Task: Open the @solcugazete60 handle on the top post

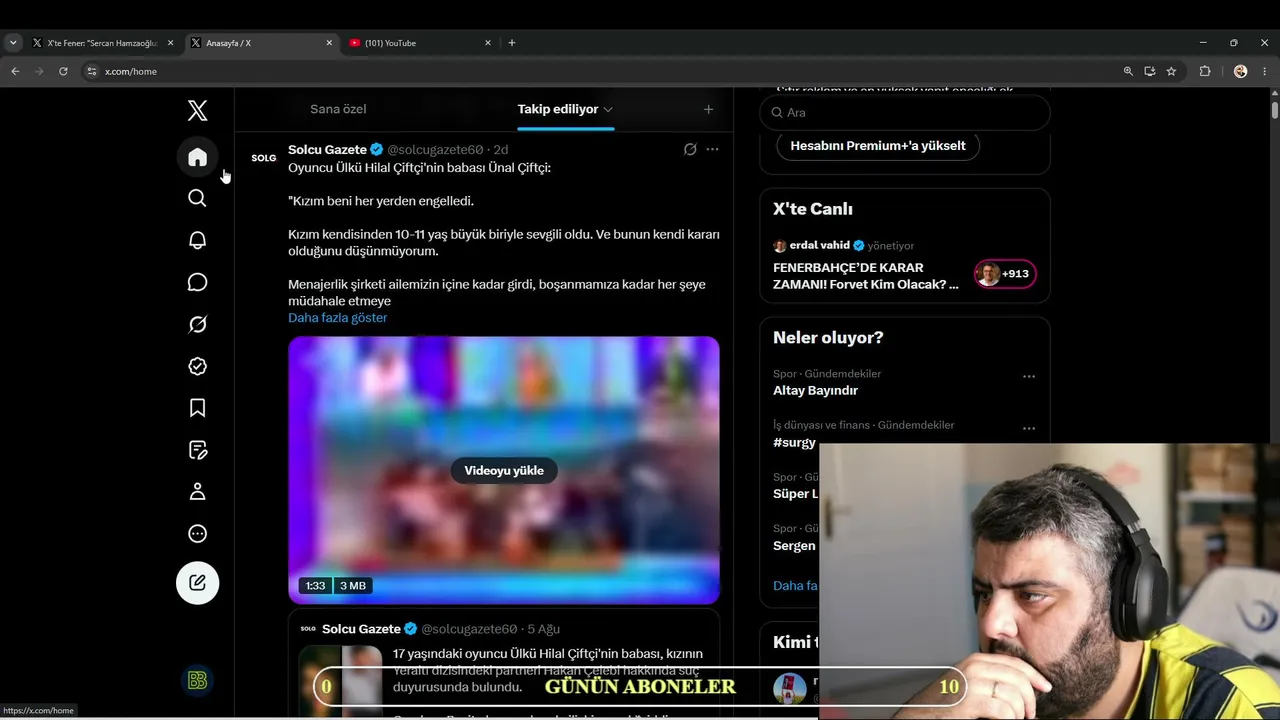Action: pos(435,149)
